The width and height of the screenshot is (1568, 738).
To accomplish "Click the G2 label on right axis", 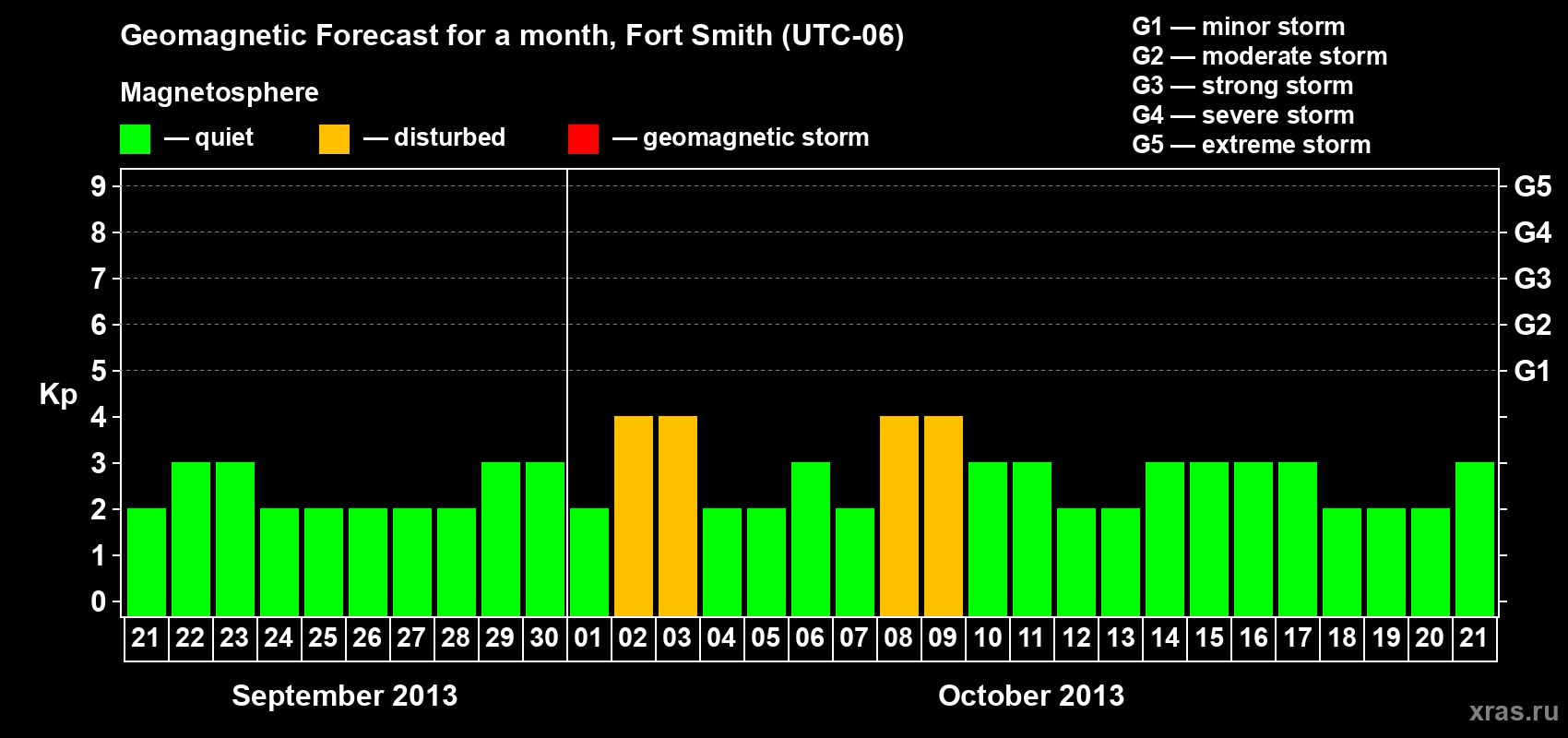I will (1533, 325).
